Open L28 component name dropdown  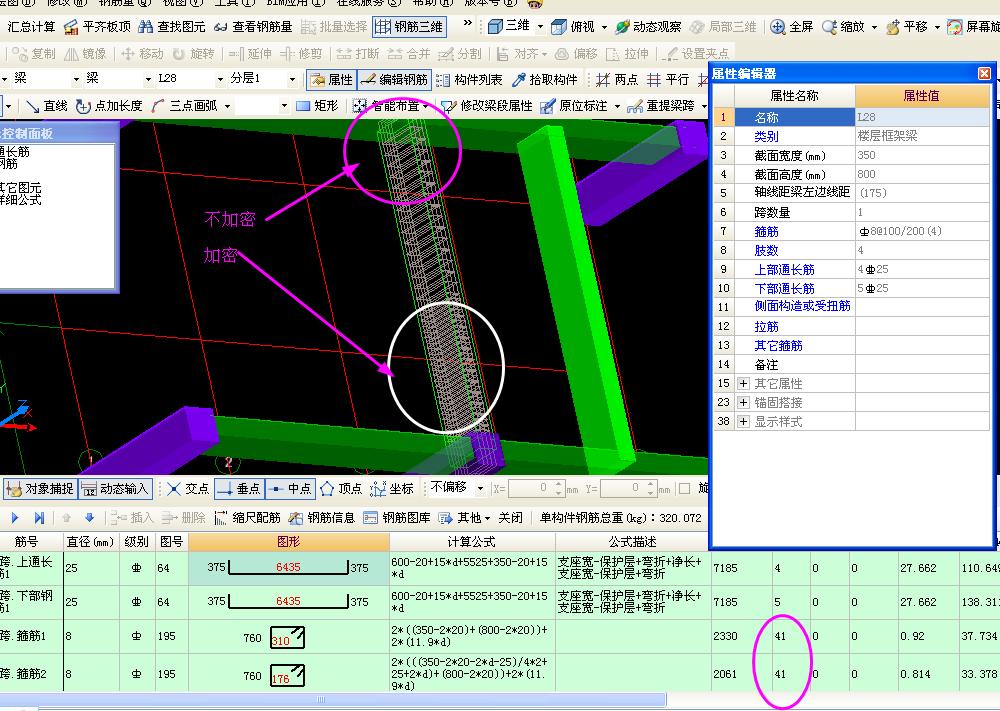point(220,79)
